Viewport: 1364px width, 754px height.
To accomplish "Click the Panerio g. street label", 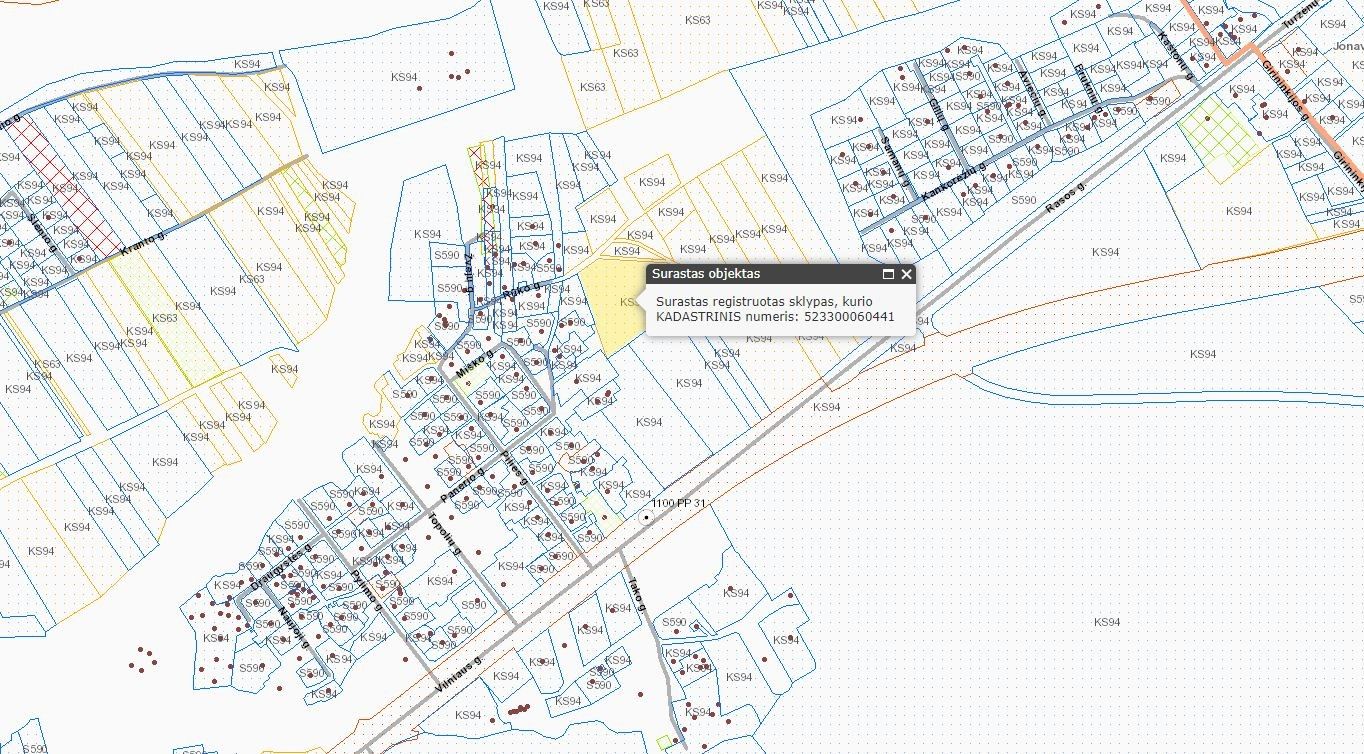I will [x=461, y=484].
